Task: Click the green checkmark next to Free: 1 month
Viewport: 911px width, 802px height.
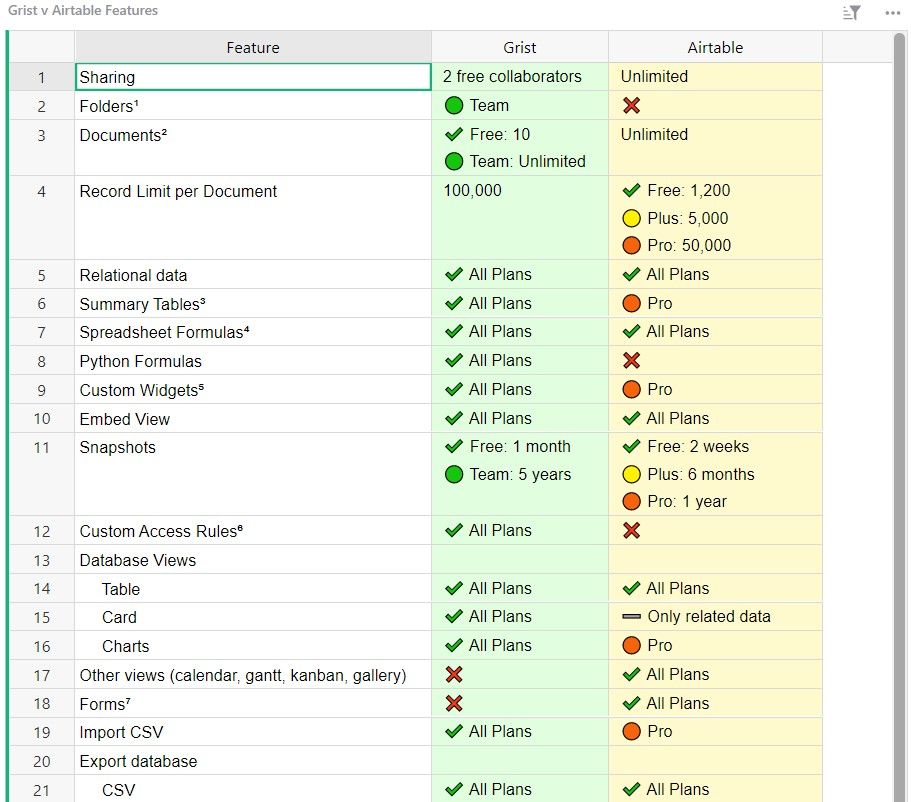Action: (454, 446)
